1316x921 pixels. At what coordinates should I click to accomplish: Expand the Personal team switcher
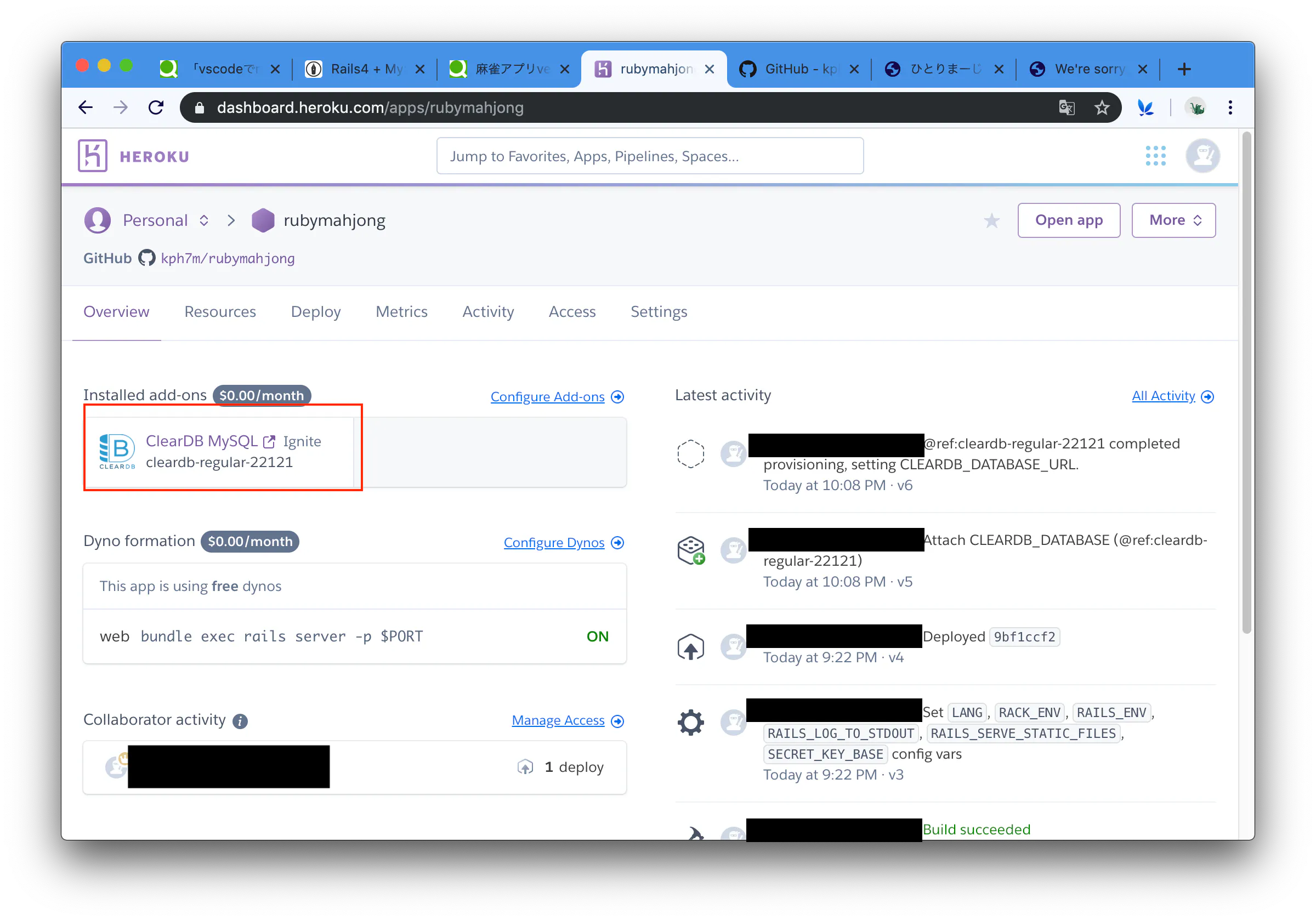point(204,220)
